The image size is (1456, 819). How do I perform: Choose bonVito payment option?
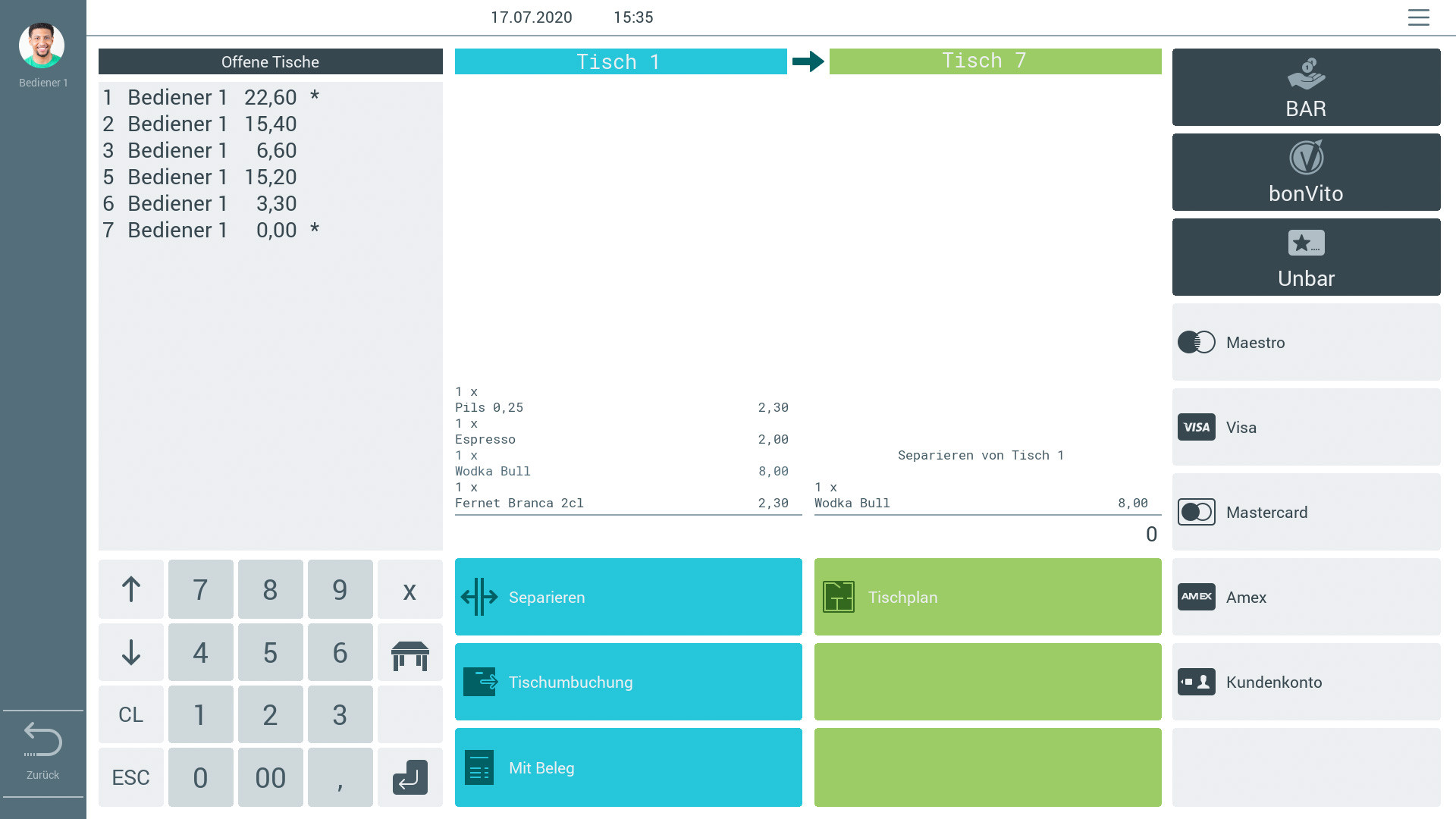[1306, 172]
